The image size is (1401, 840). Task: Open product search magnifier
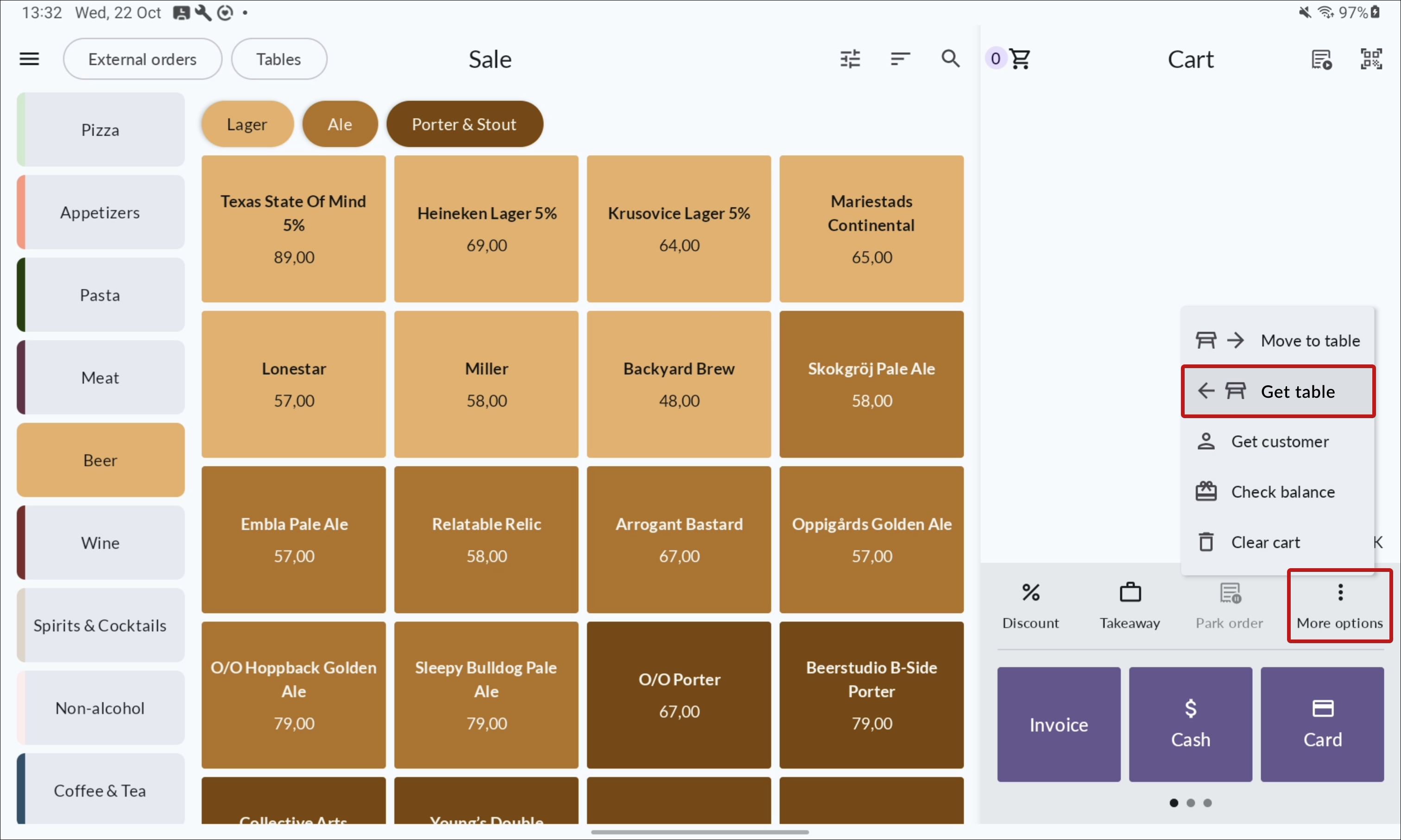click(x=950, y=59)
